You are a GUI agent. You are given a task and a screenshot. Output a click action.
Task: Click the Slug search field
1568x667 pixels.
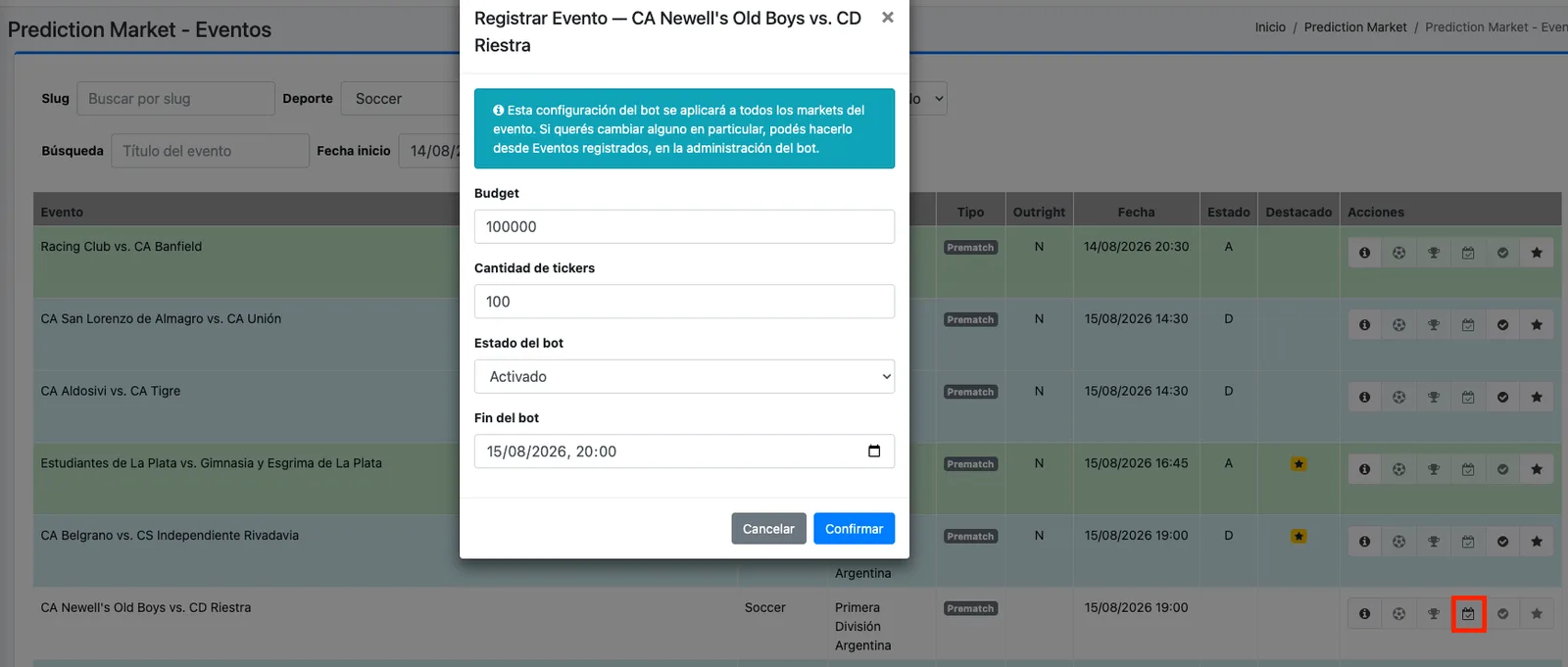tap(175, 99)
